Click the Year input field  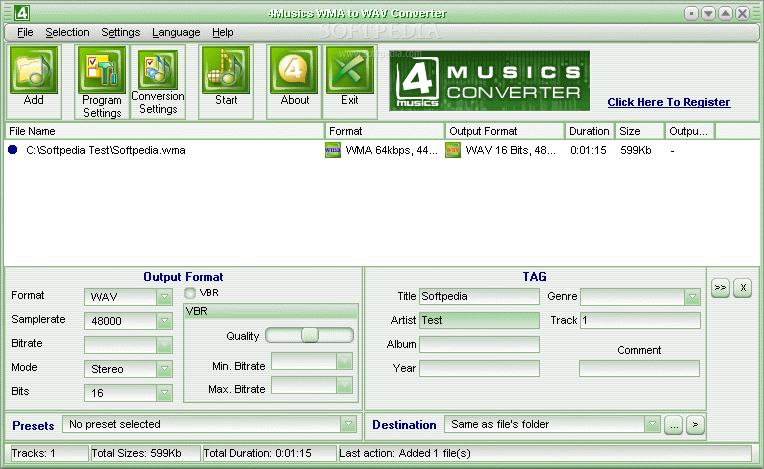pos(479,368)
